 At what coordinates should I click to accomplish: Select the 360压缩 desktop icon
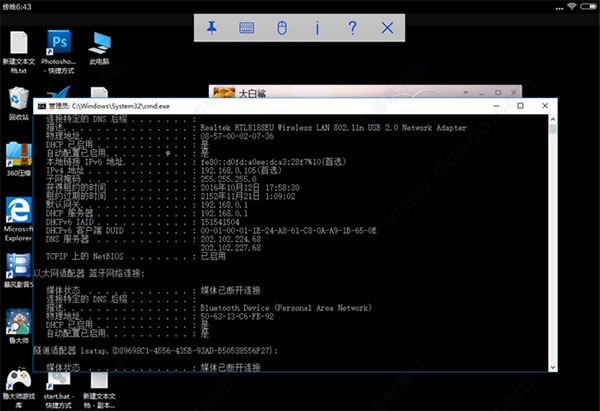(19, 159)
